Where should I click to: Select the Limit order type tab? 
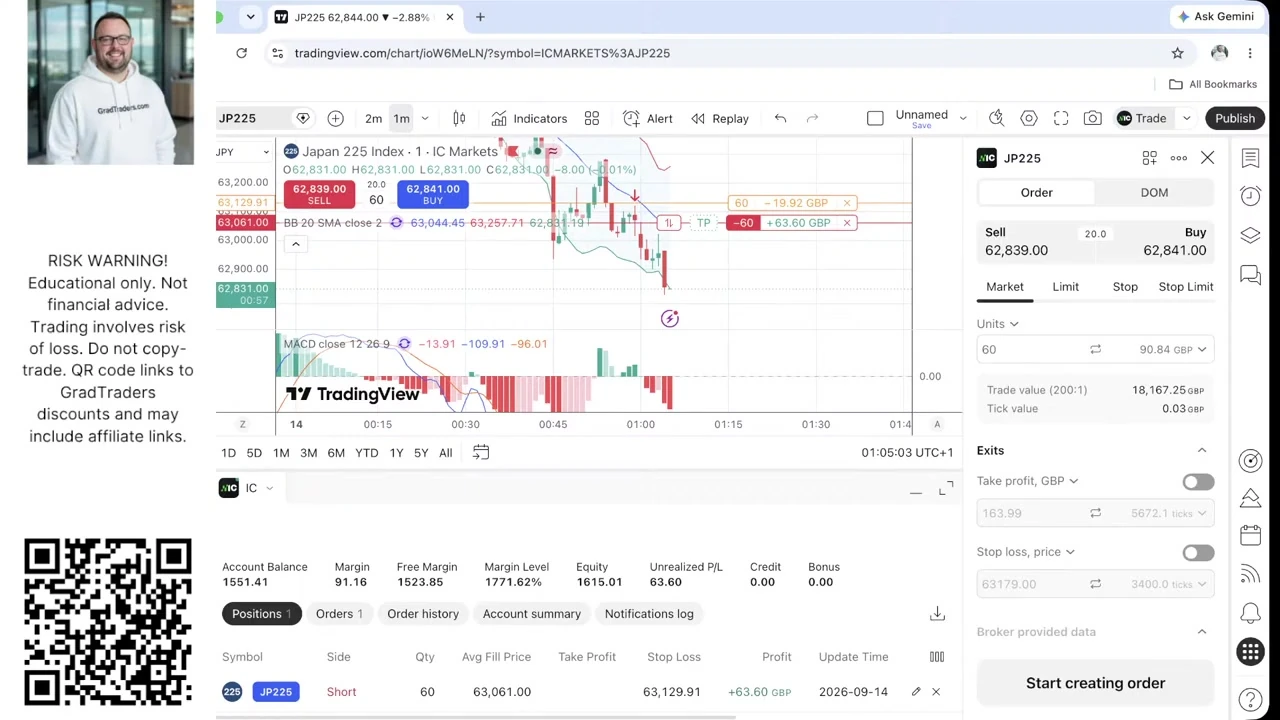[x=1065, y=287]
